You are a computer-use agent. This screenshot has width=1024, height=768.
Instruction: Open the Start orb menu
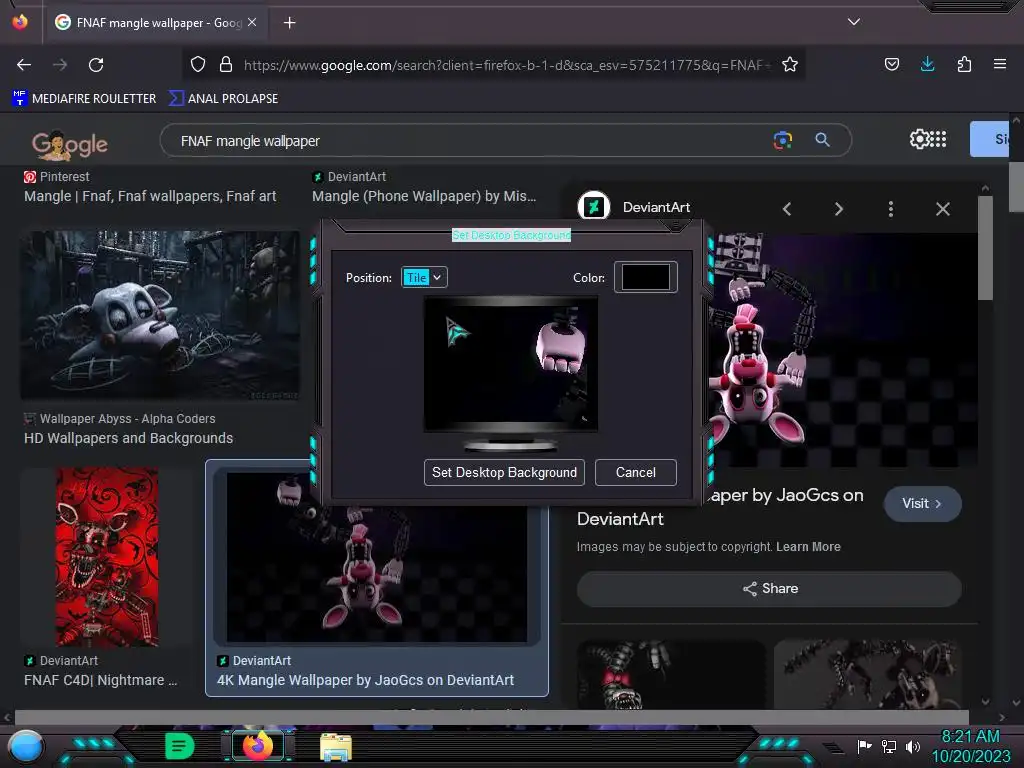pyautogui.click(x=25, y=746)
